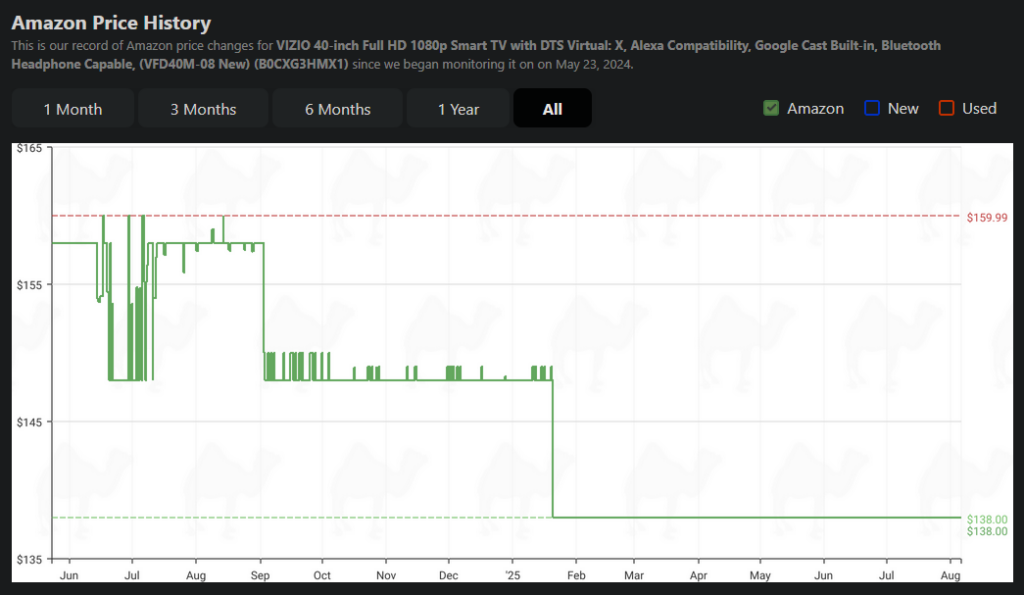
Task: Click the May label on x-axis
Action: (760, 575)
